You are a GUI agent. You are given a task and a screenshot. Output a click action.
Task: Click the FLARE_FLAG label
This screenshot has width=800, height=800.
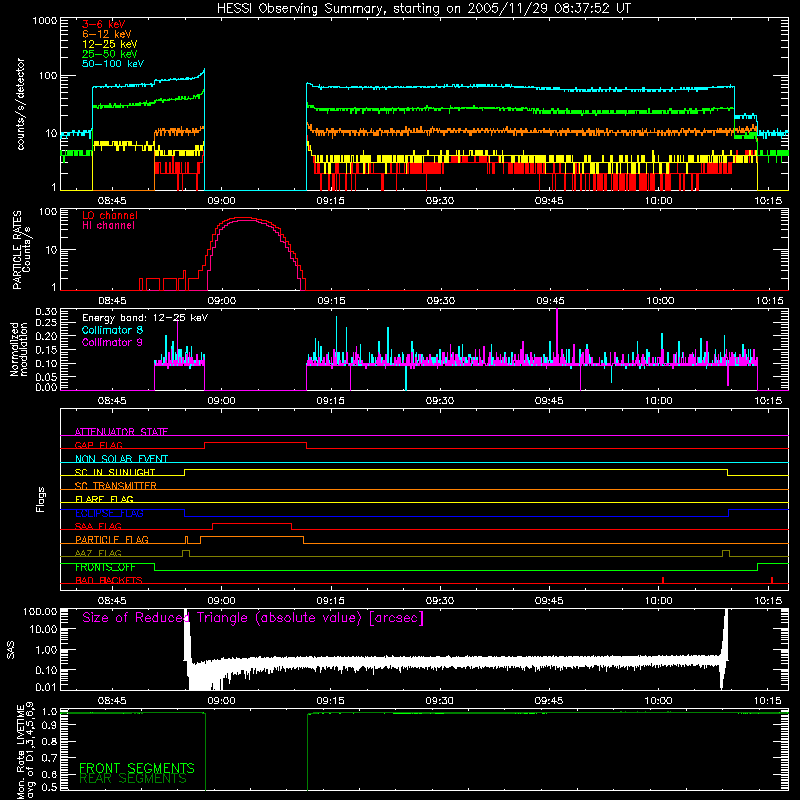[104, 499]
